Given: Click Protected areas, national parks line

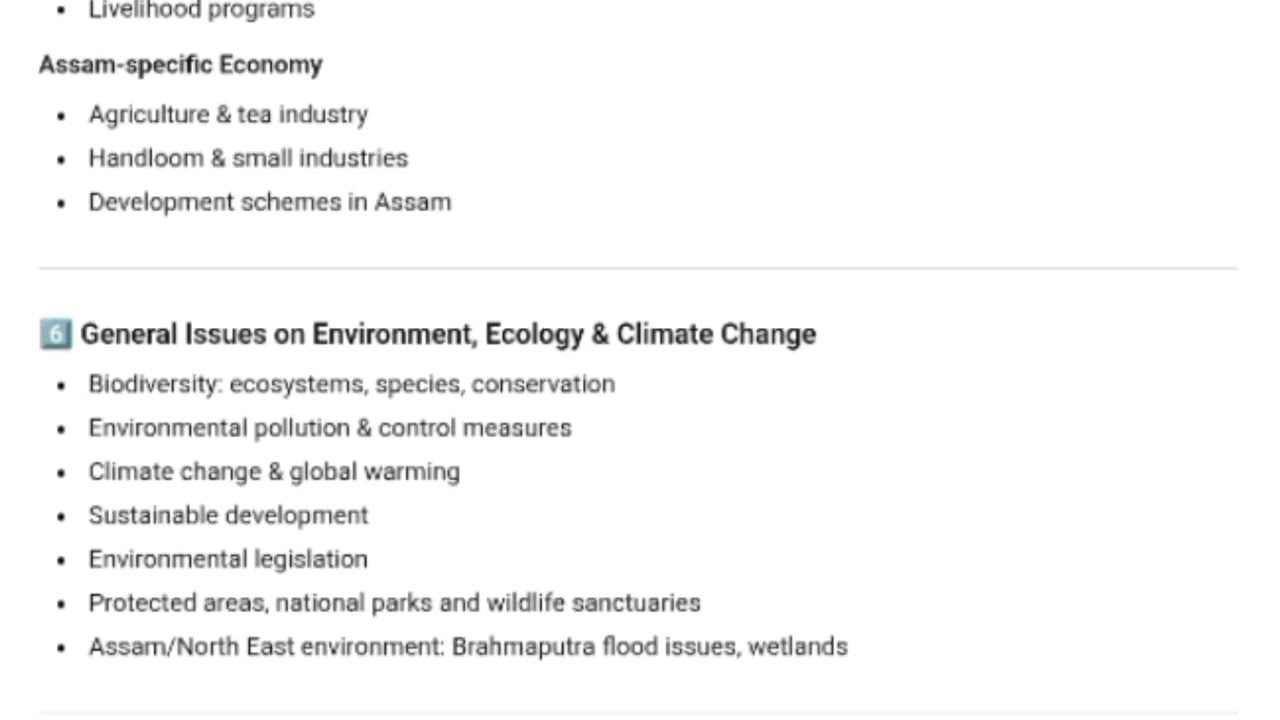Looking at the screenshot, I should [x=394, y=603].
